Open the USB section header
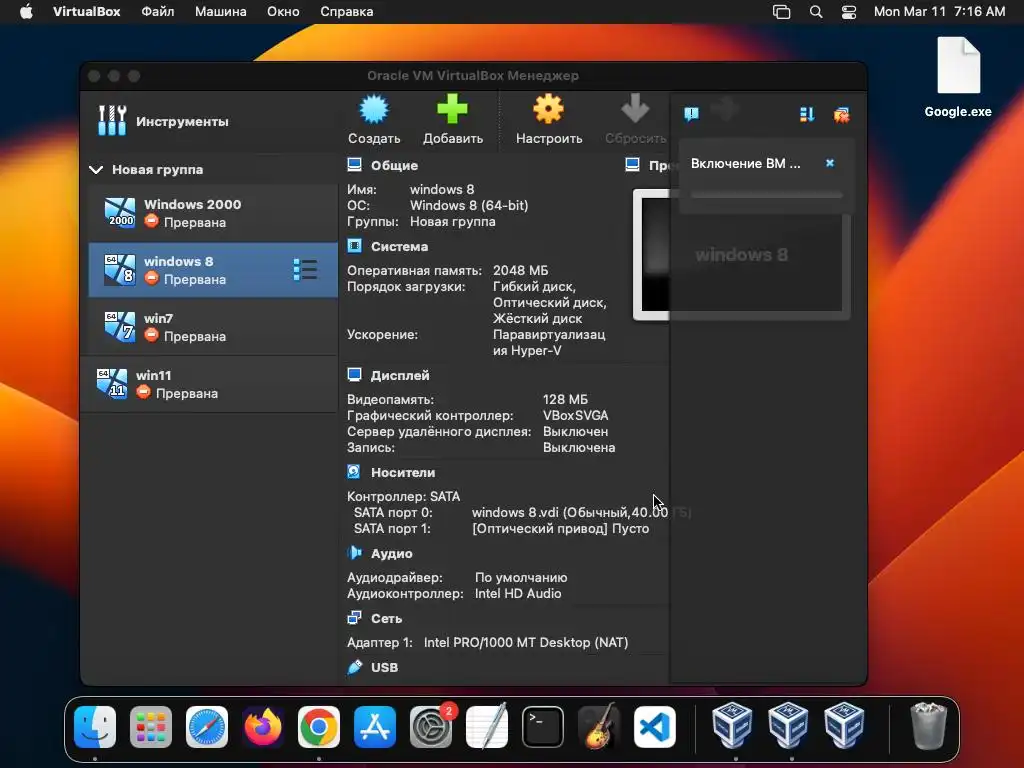The height and width of the screenshot is (768, 1024). click(384, 667)
